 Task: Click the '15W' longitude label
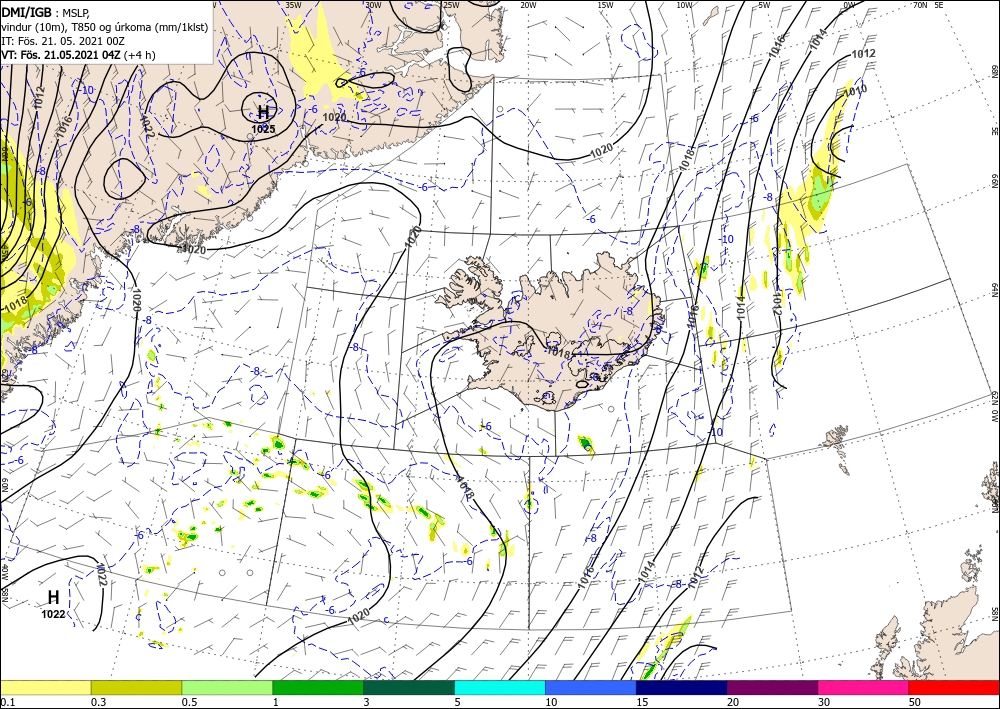click(x=606, y=5)
